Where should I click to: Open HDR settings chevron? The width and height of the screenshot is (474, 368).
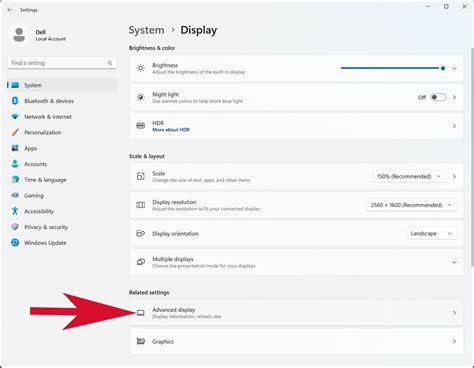tap(454, 126)
